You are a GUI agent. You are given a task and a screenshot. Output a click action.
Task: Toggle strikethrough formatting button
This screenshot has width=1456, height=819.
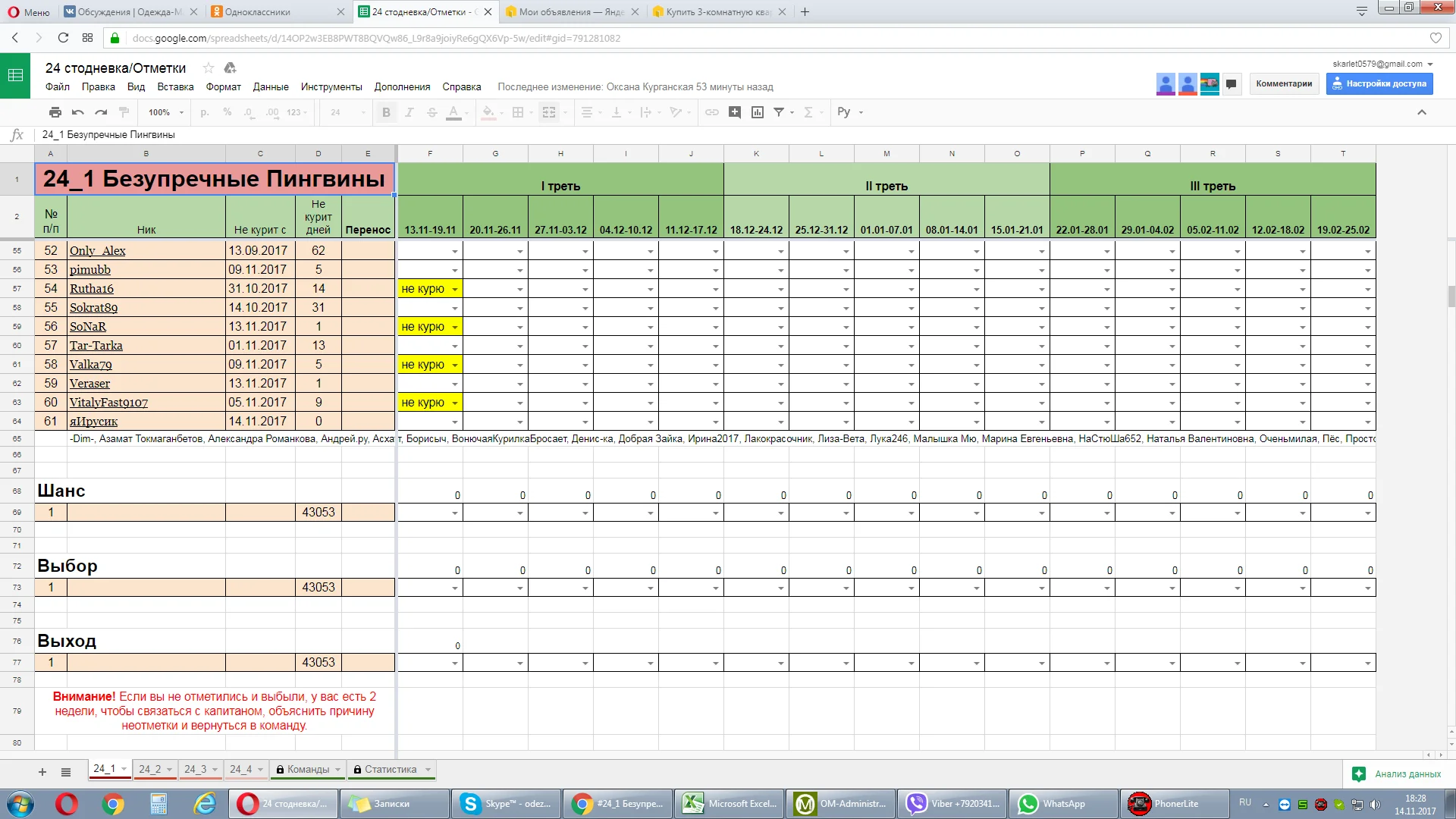431,112
